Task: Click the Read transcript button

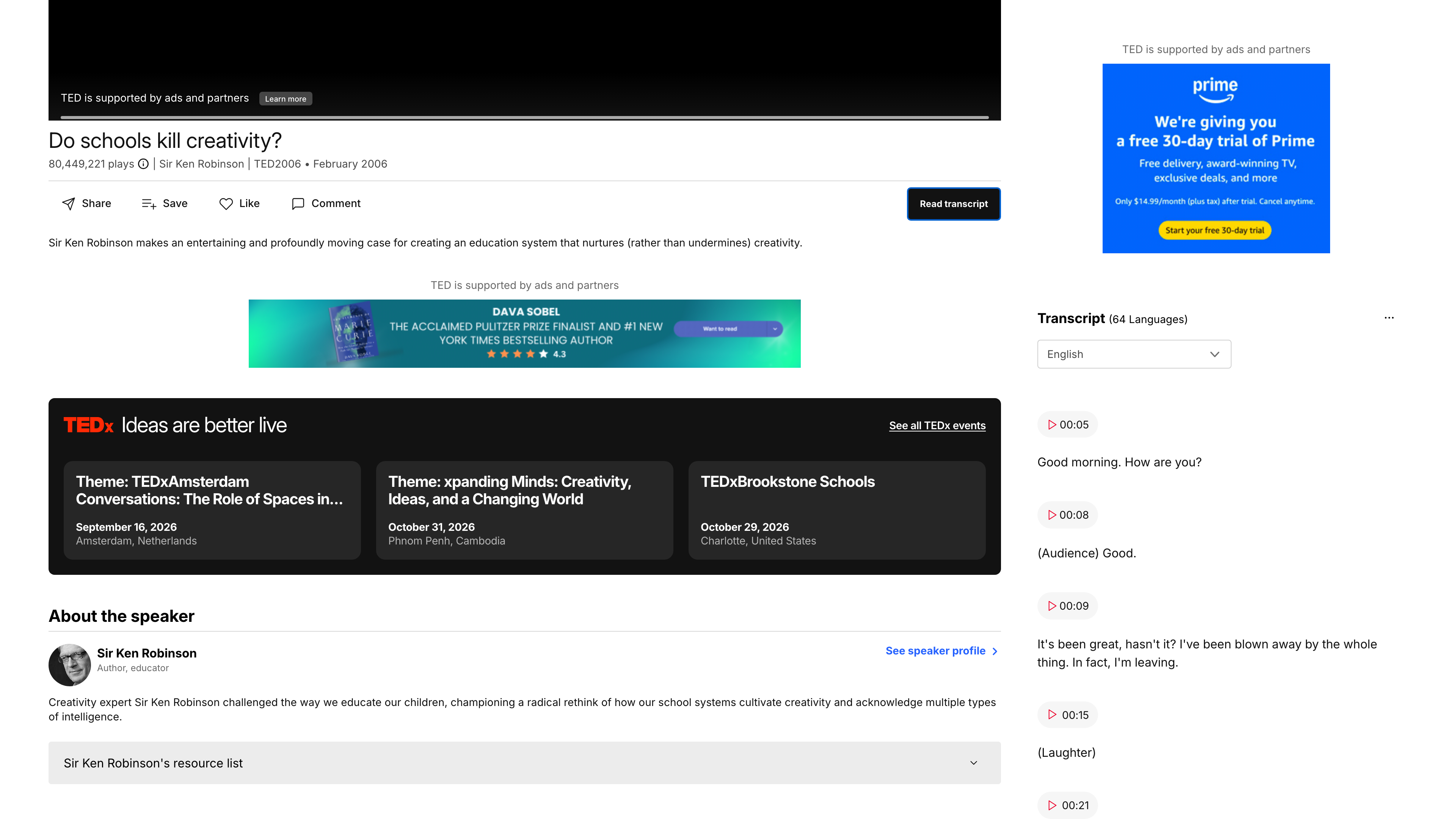Action: pyautogui.click(x=954, y=204)
